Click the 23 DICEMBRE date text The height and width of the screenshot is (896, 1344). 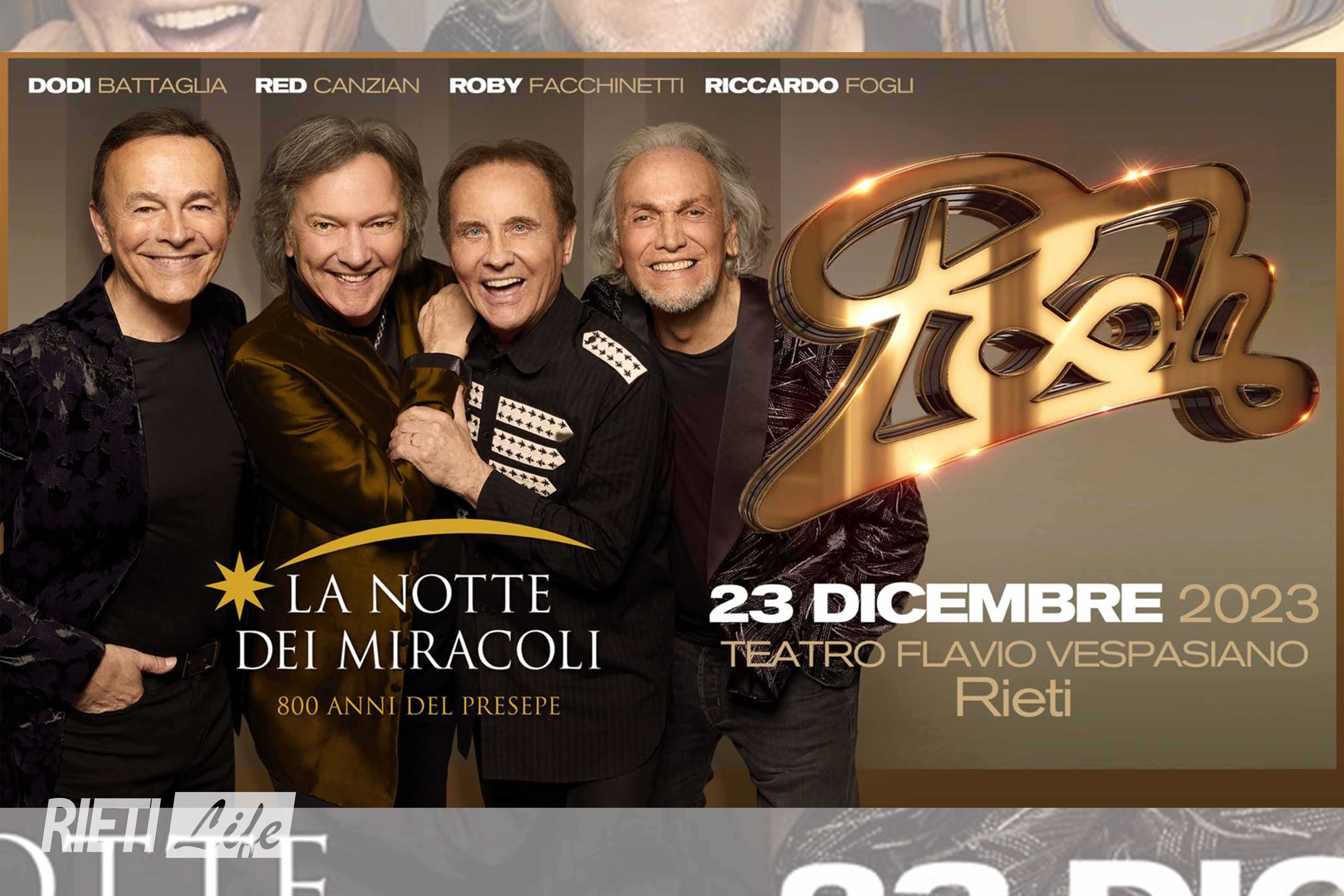point(935,604)
